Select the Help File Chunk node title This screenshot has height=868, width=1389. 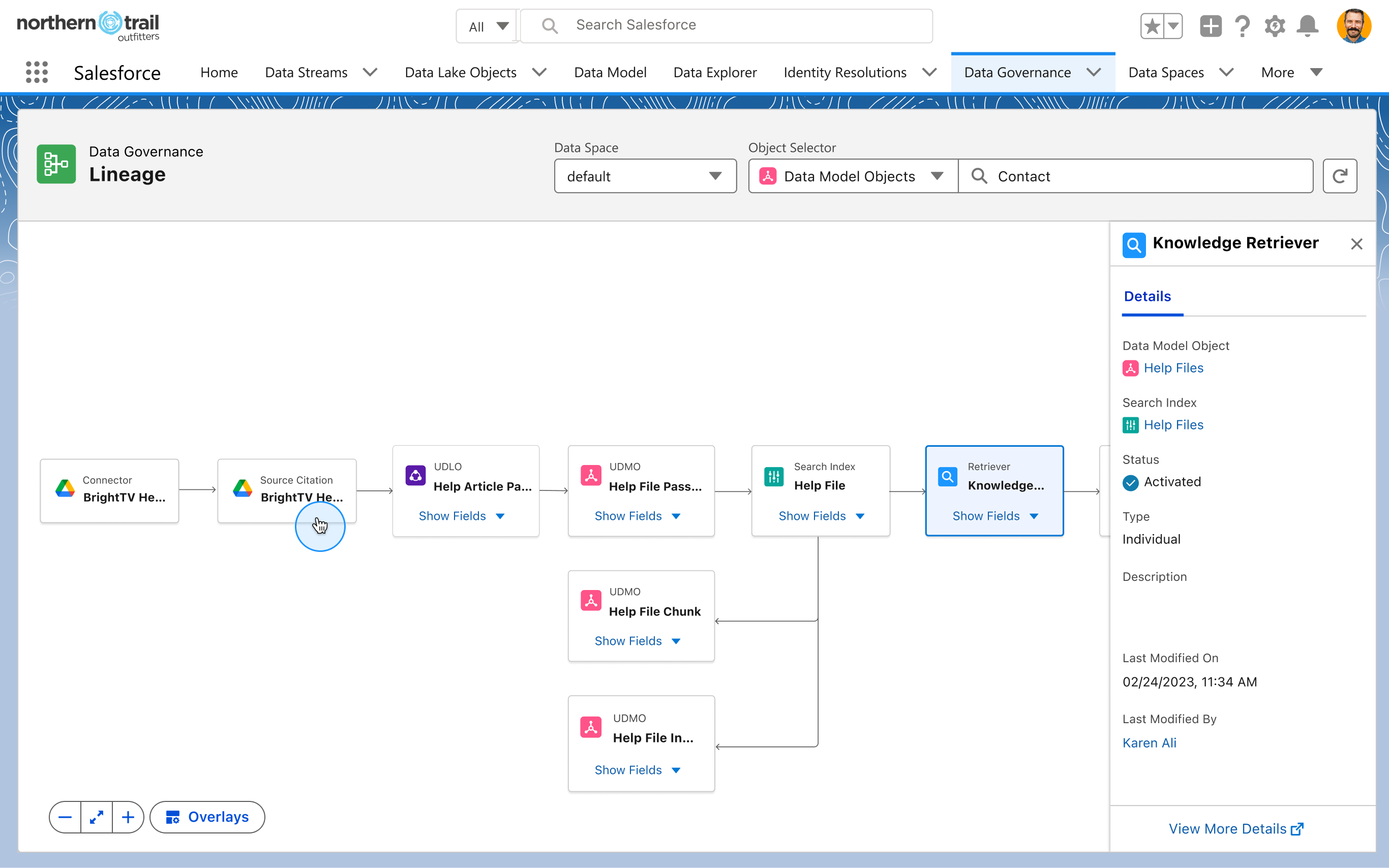pyautogui.click(x=655, y=612)
